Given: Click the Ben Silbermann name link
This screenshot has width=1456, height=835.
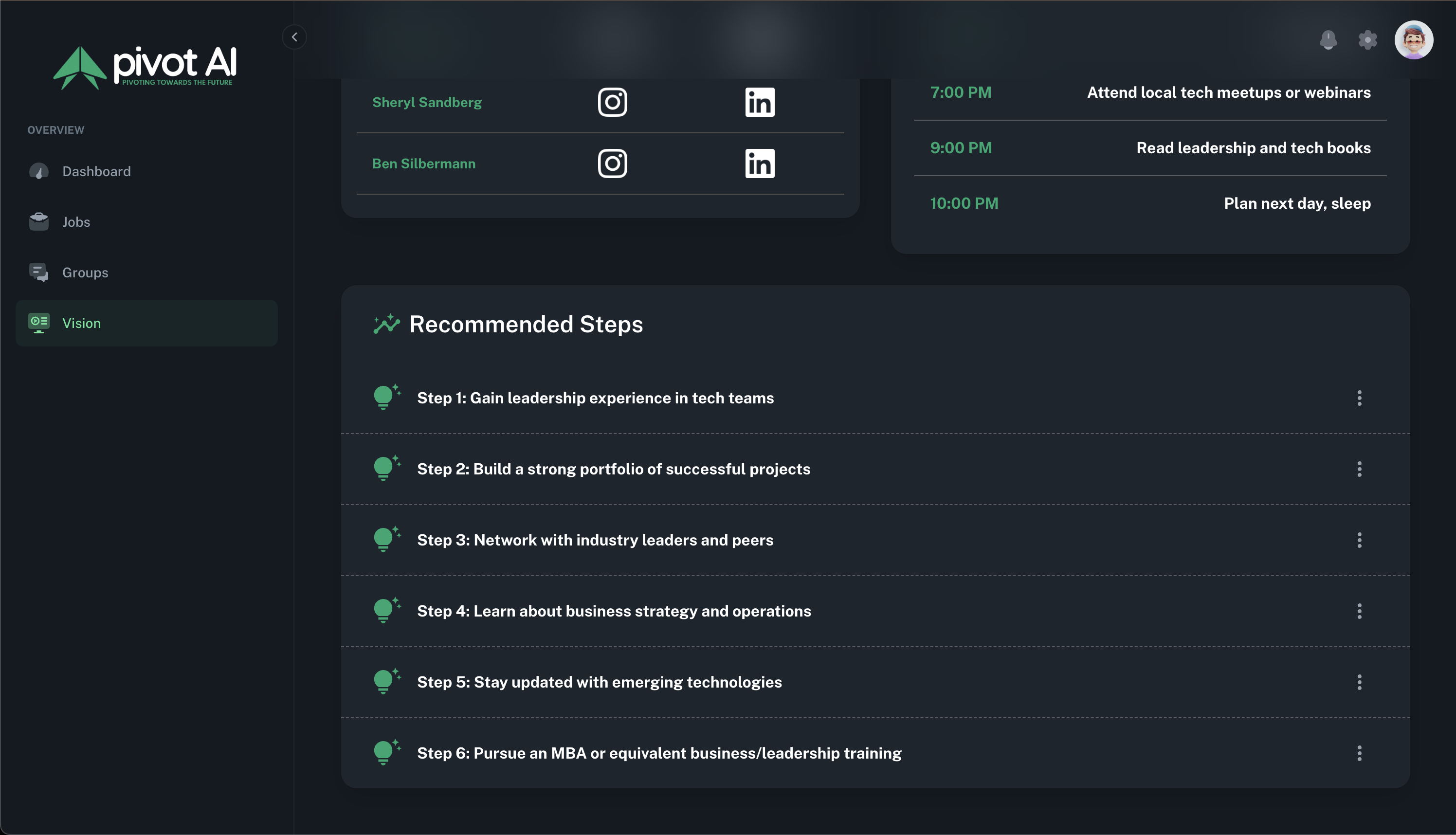Looking at the screenshot, I should 424,163.
